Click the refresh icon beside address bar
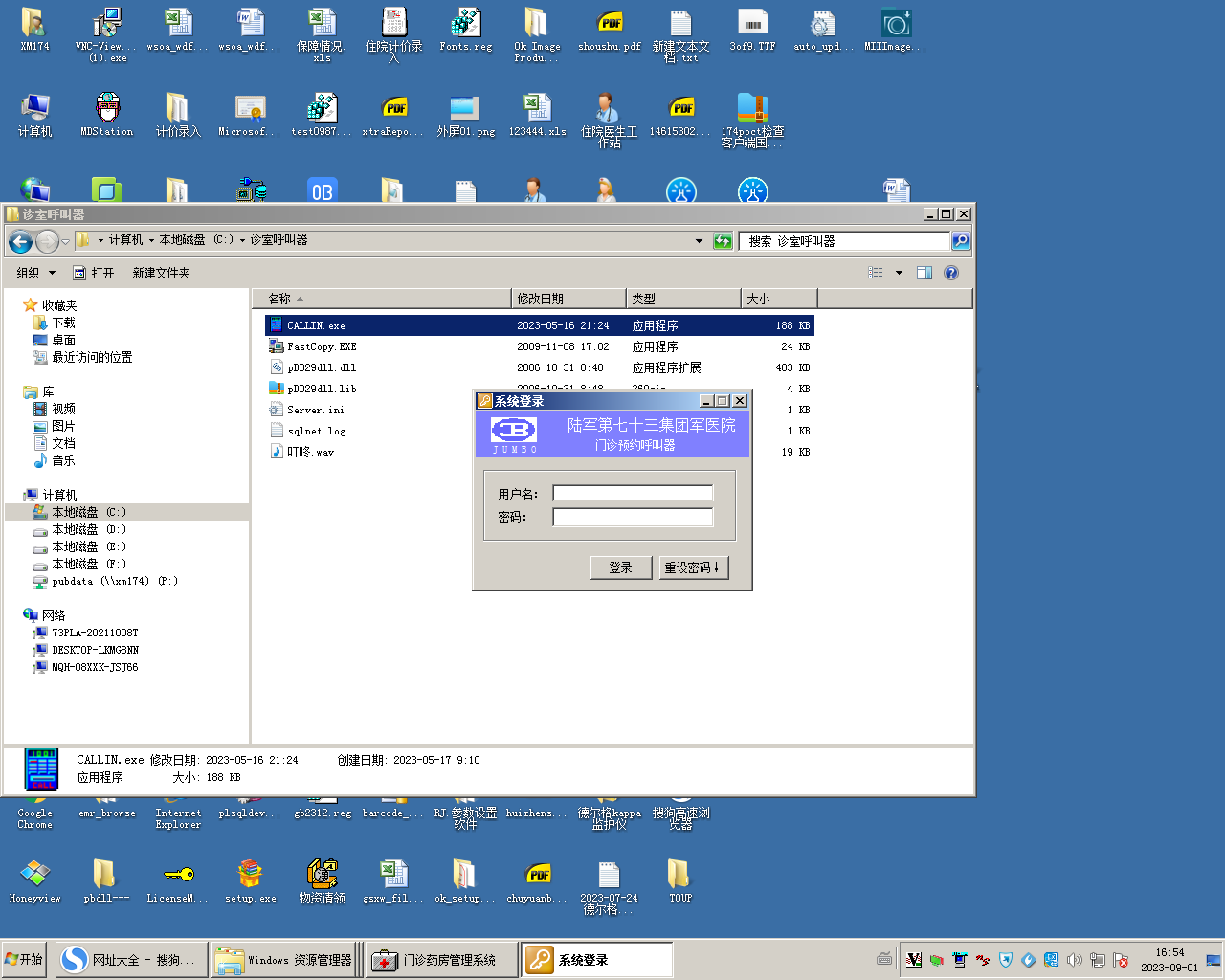The image size is (1225, 980). pyautogui.click(x=723, y=241)
